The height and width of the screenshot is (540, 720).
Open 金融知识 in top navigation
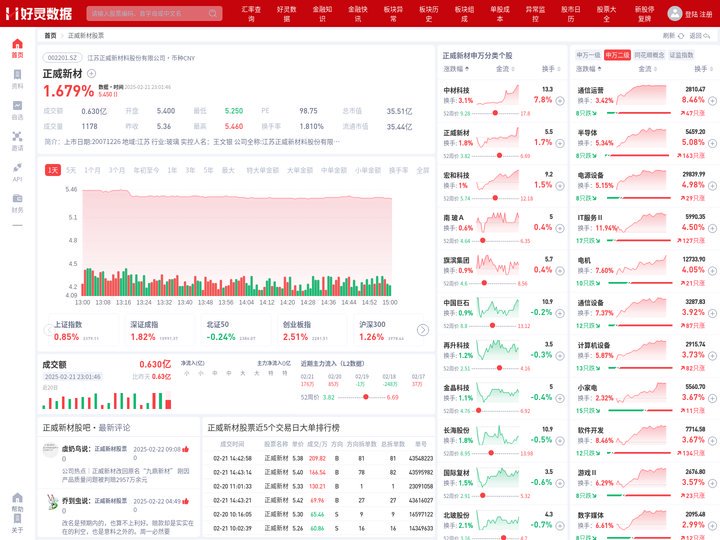322,14
